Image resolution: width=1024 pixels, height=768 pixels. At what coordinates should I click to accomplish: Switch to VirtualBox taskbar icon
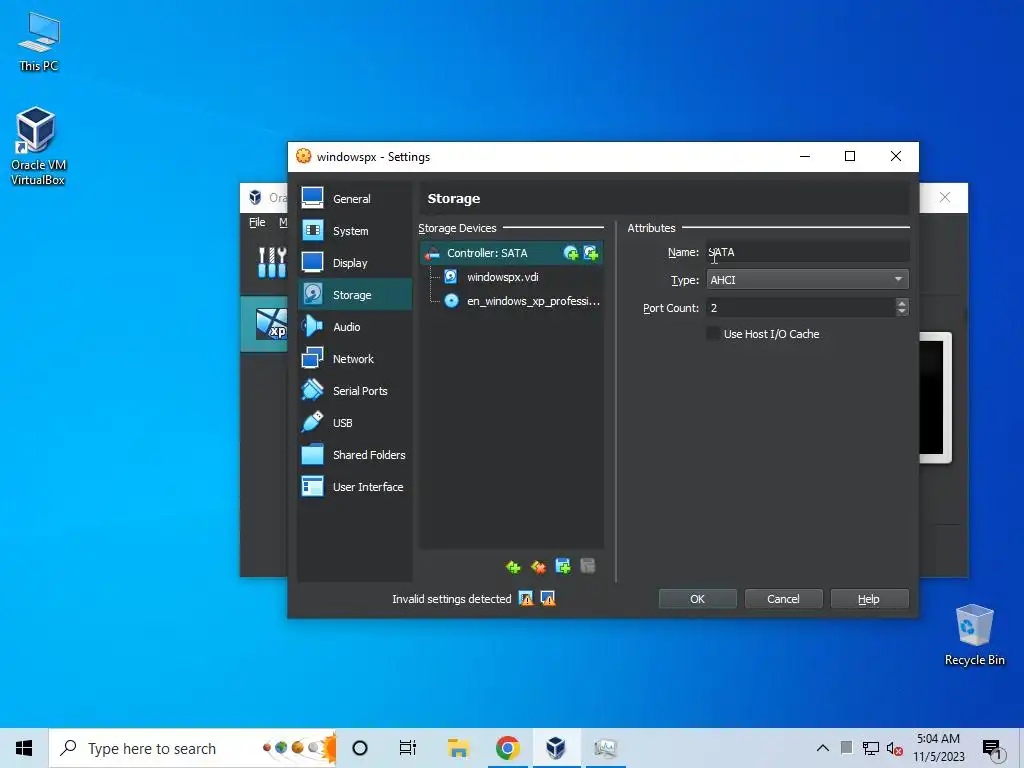click(x=556, y=748)
